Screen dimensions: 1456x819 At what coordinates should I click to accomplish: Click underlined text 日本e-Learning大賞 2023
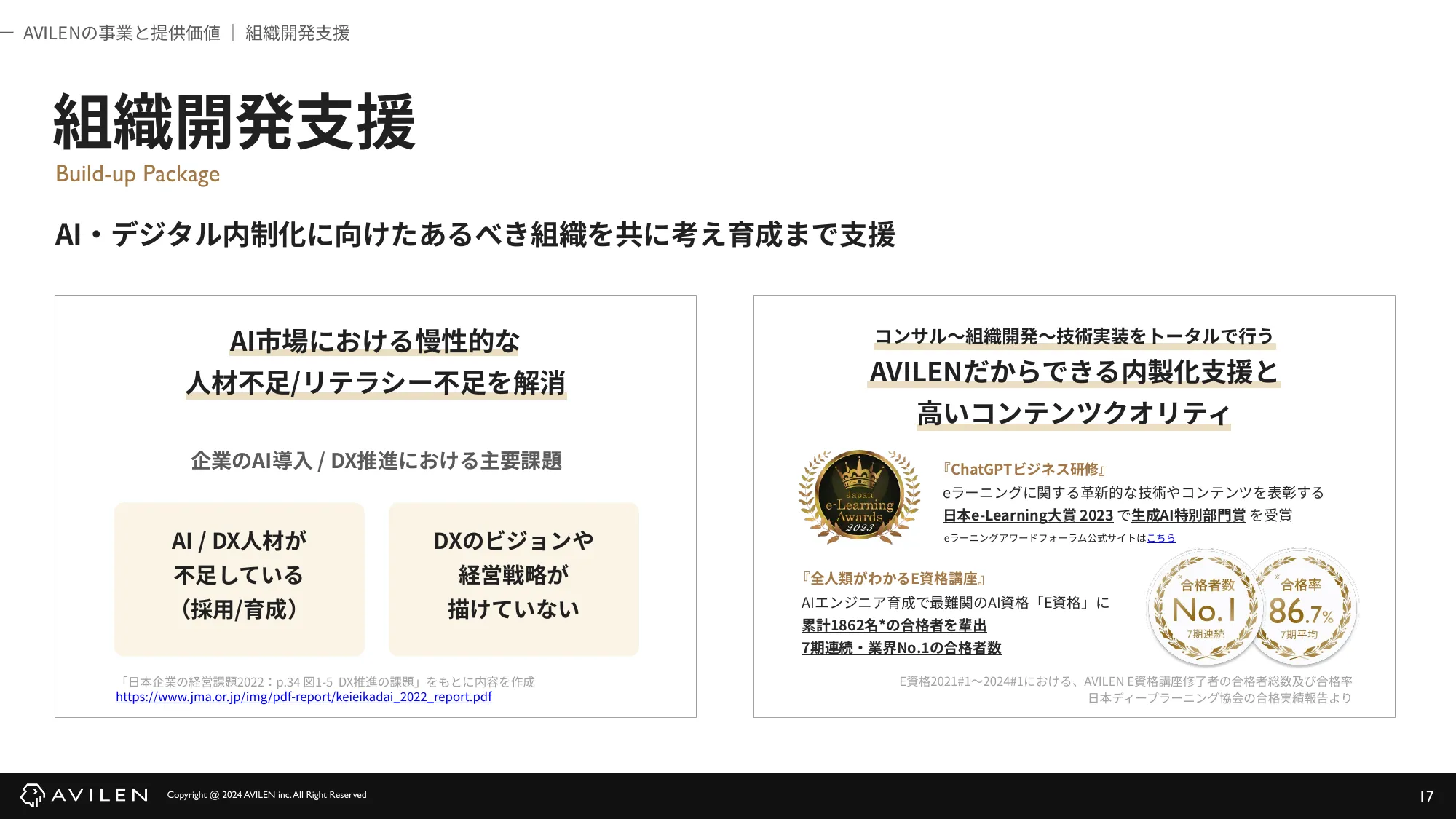pyautogui.click(x=1028, y=515)
